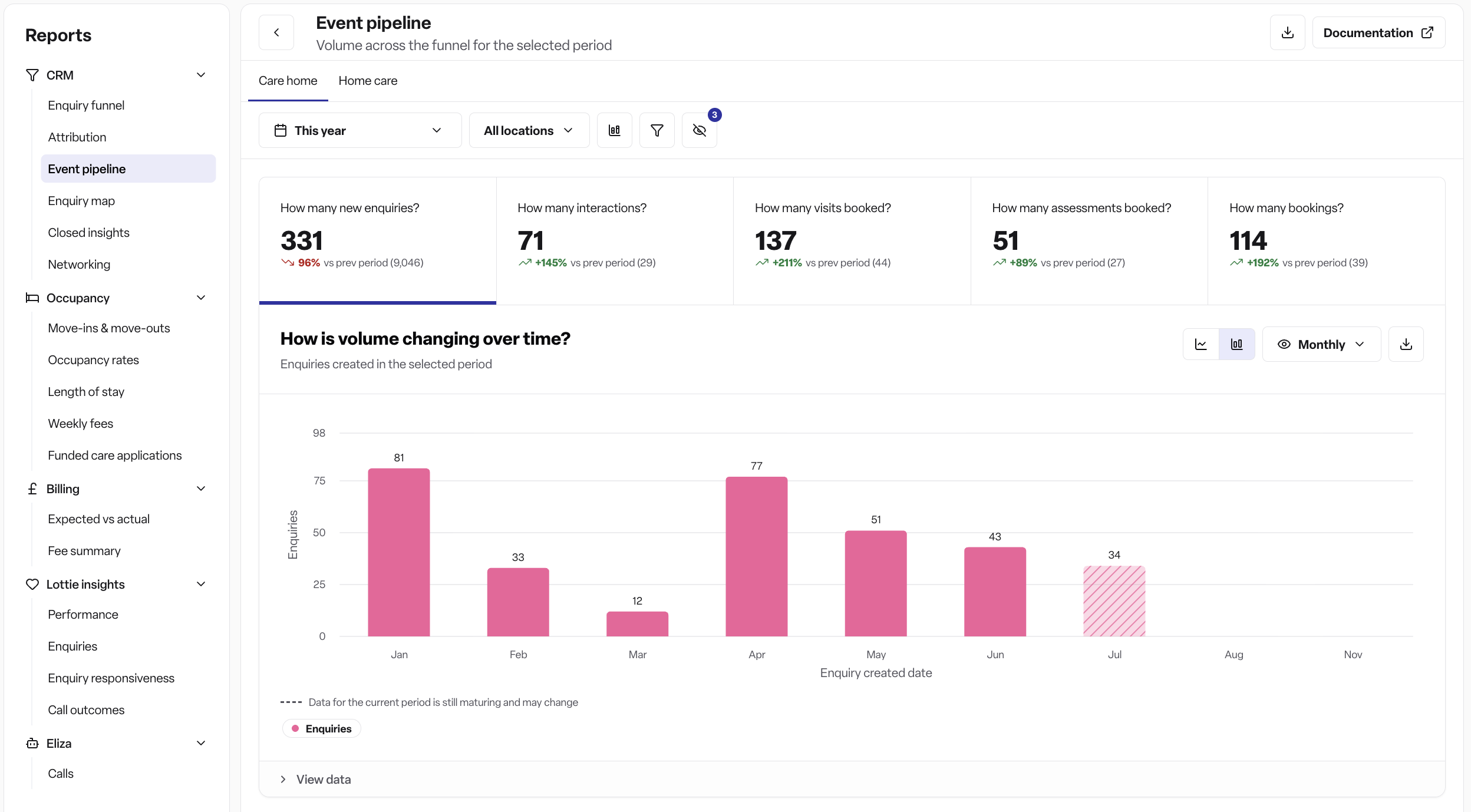Download the volume chart
Viewport: 1471px width, 812px height.
[x=1406, y=344]
